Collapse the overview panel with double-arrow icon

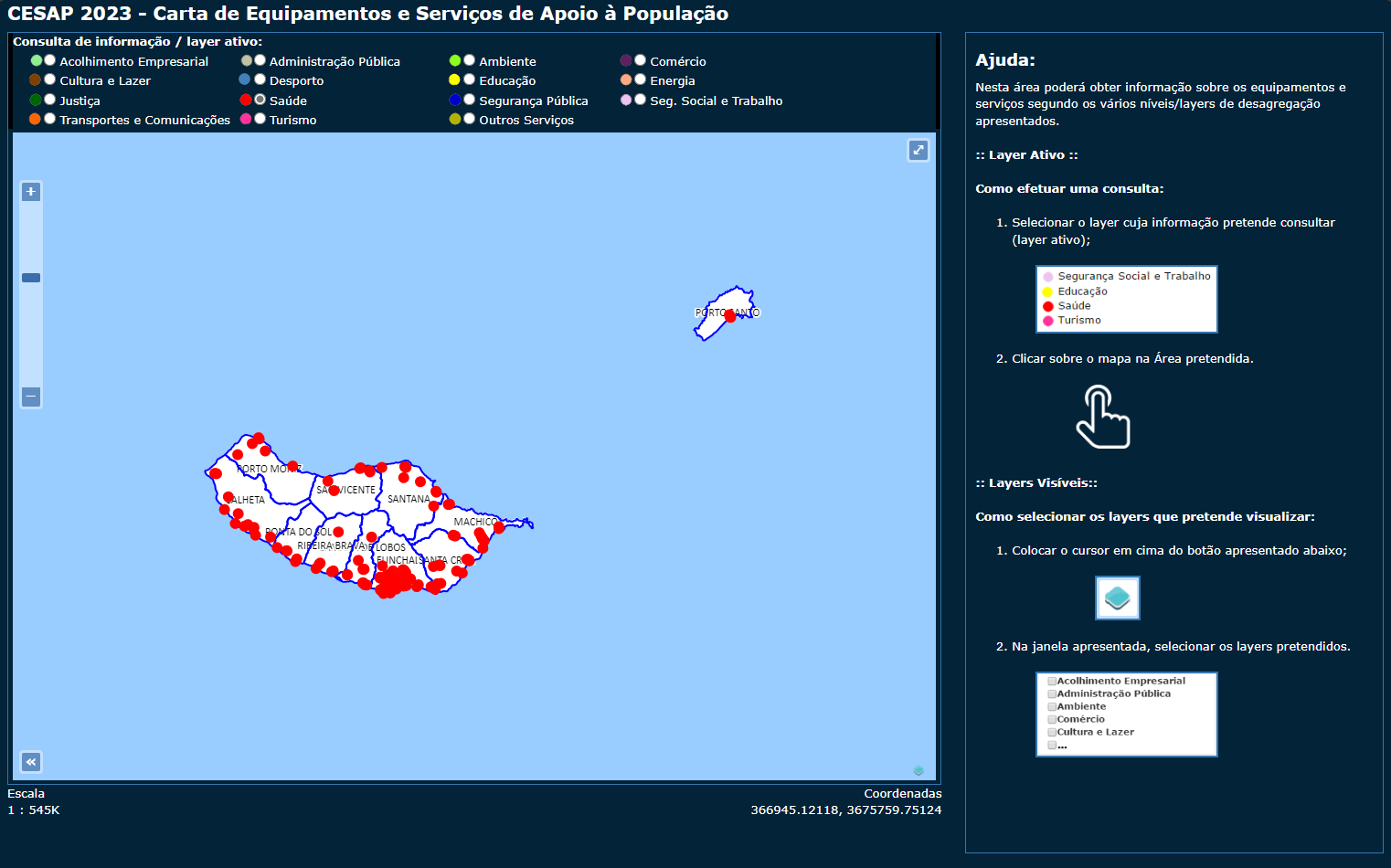coord(31,762)
